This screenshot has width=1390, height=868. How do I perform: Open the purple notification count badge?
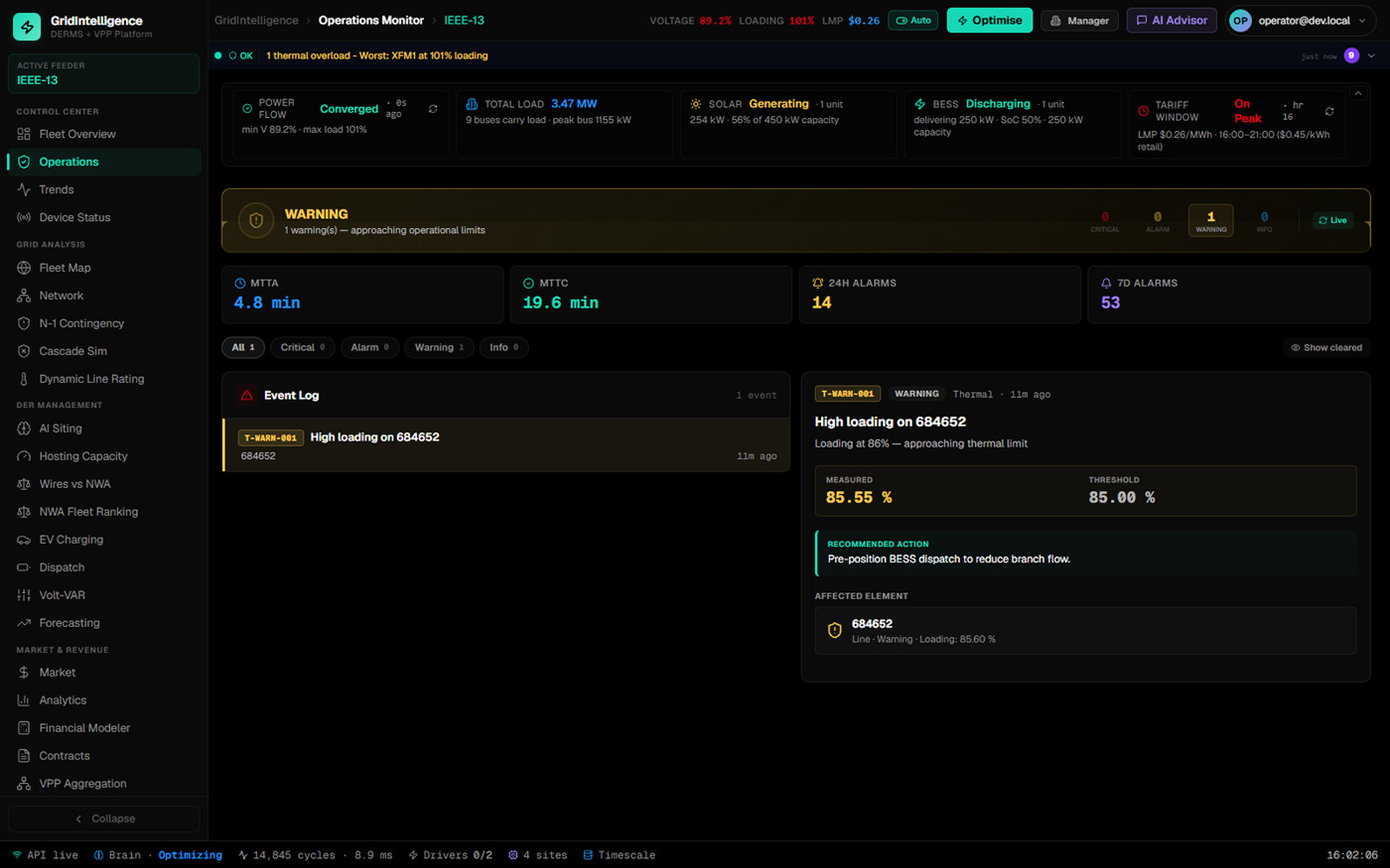point(1352,56)
